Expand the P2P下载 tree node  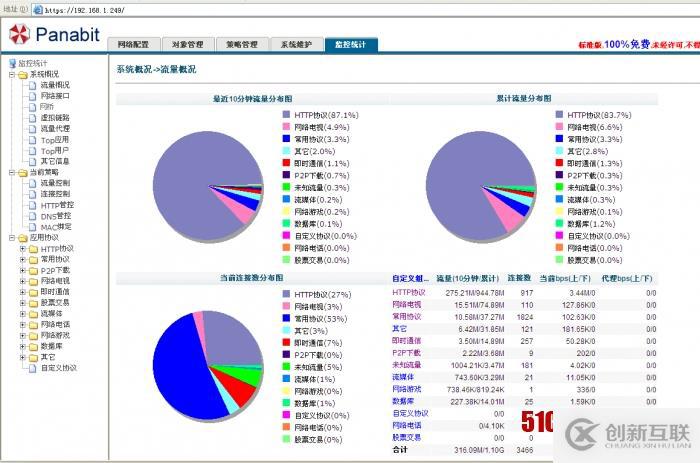[x=22, y=271]
